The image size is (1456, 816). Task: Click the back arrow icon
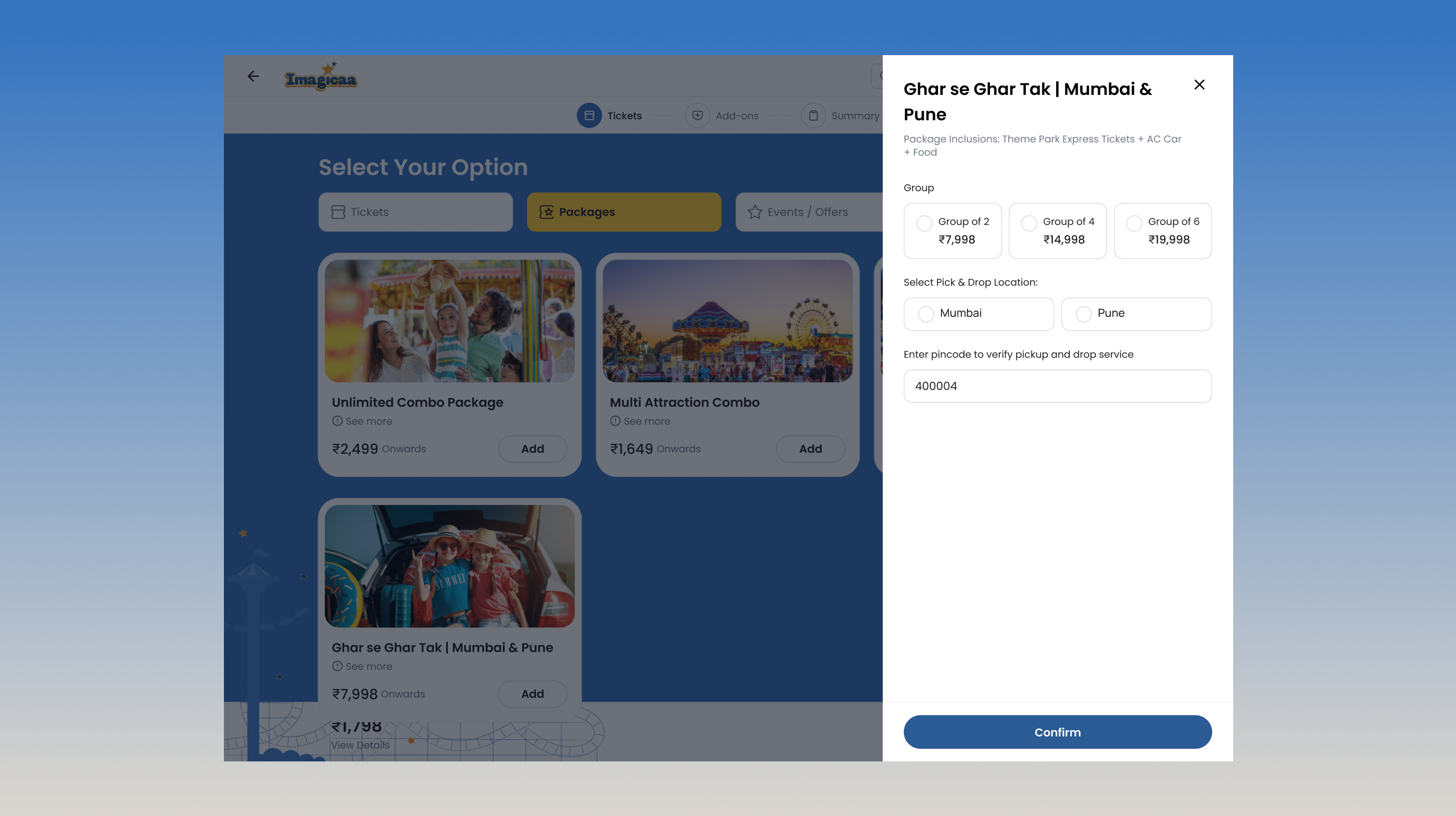click(x=253, y=76)
